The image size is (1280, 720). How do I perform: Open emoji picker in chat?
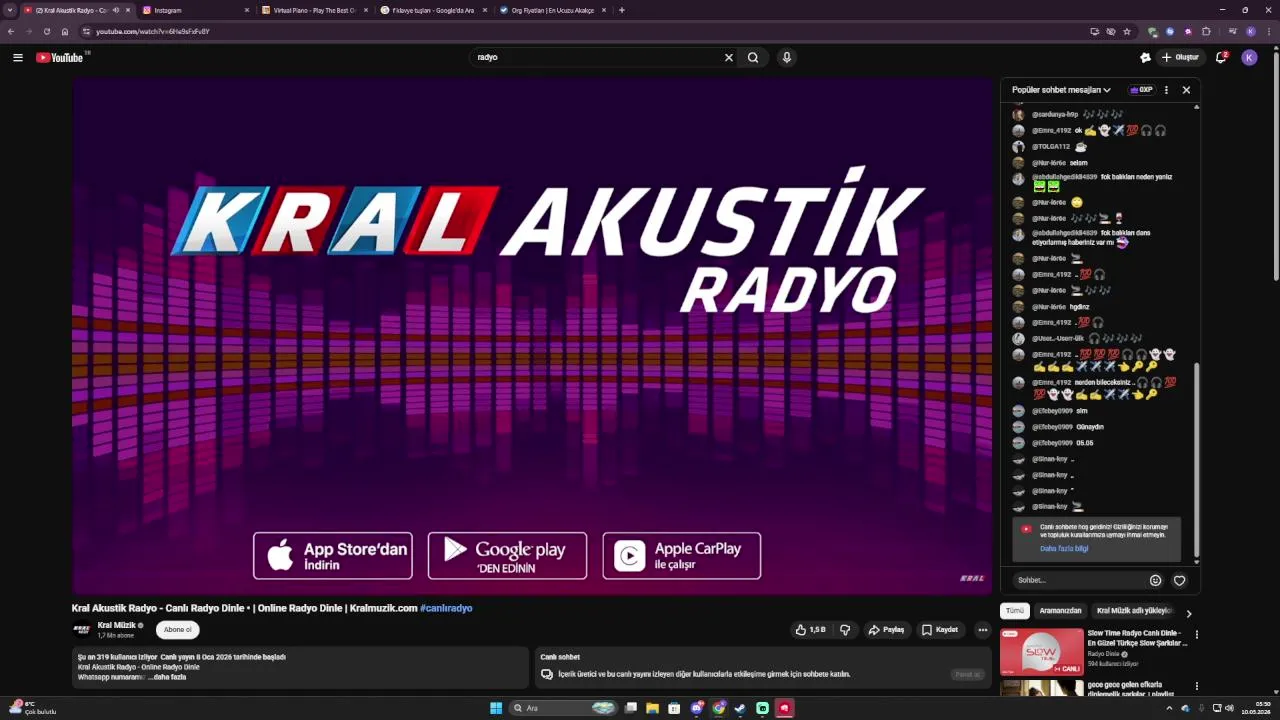(1156, 580)
